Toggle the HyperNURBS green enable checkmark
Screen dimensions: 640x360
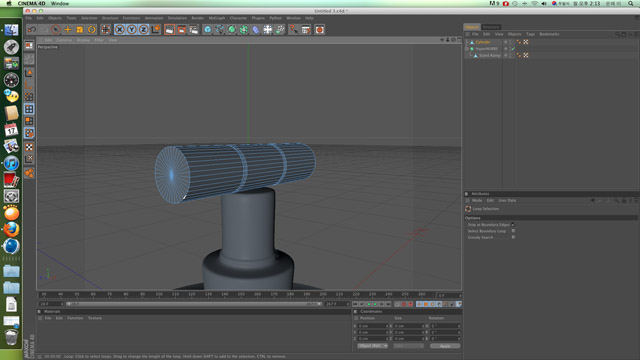[513, 49]
